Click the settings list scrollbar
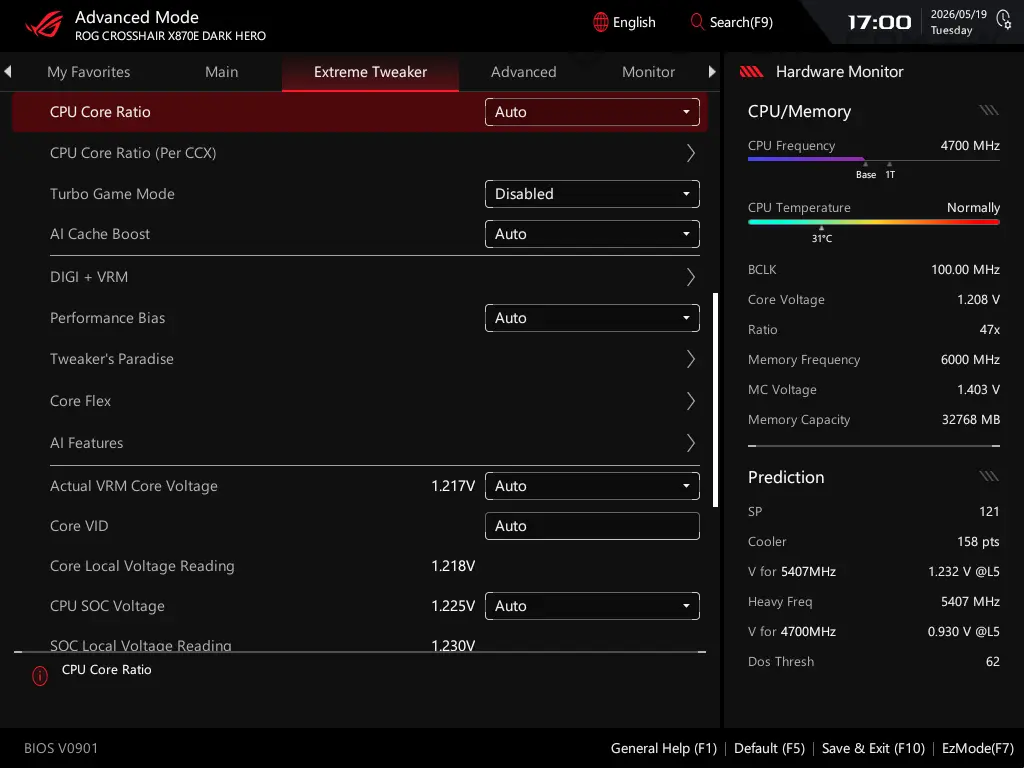The width and height of the screenshot is (1024, 768). (x=716, y=400)
